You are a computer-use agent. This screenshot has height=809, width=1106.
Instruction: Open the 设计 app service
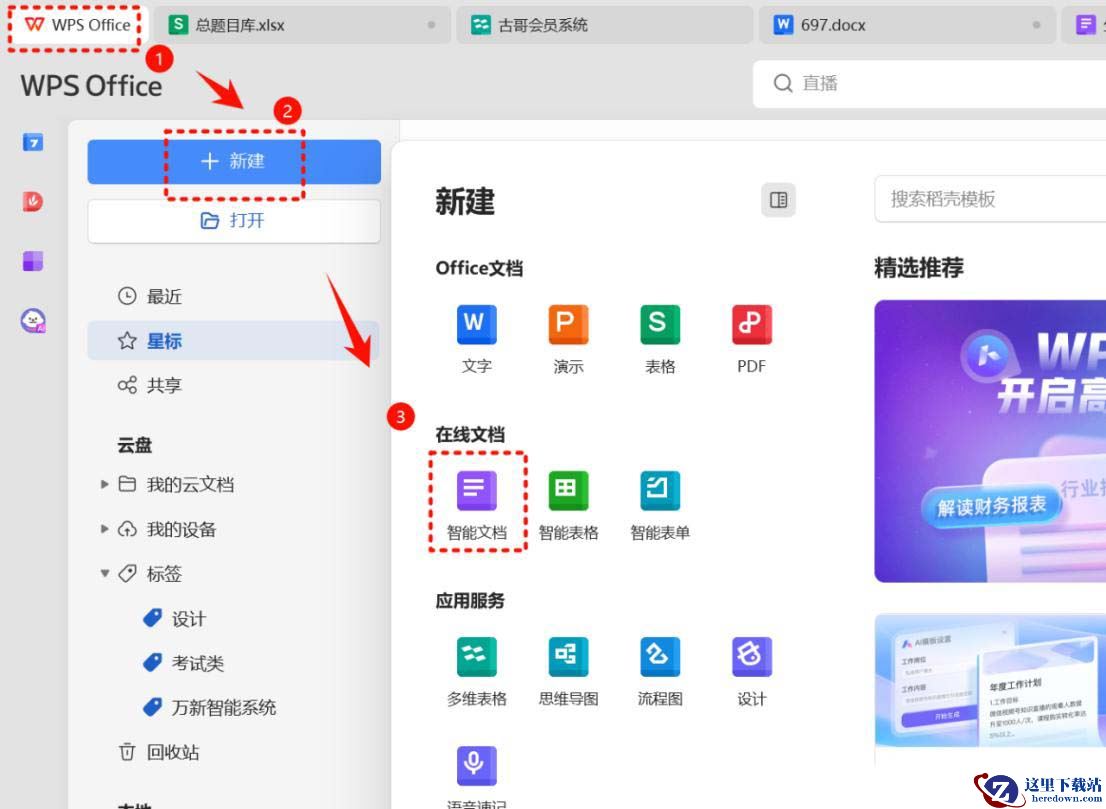(x=752, y=671)
